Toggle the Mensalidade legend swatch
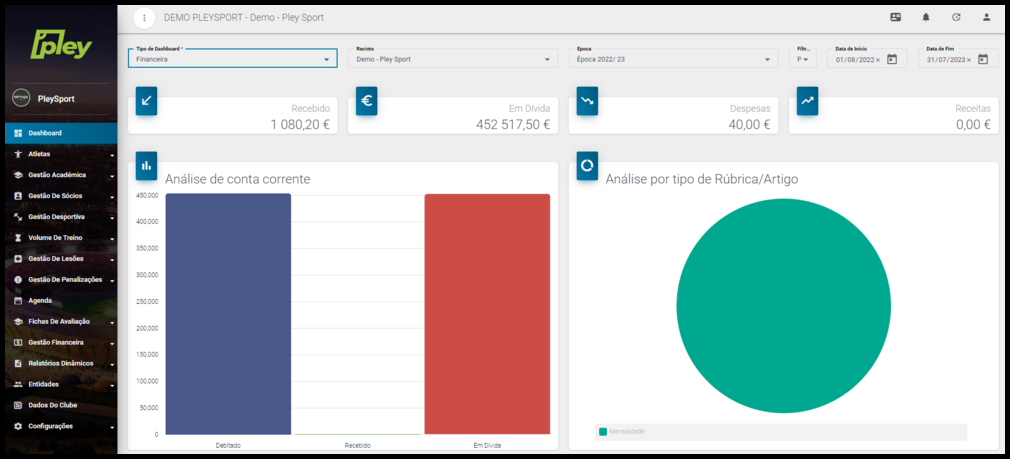 click(x=603, y=432)
